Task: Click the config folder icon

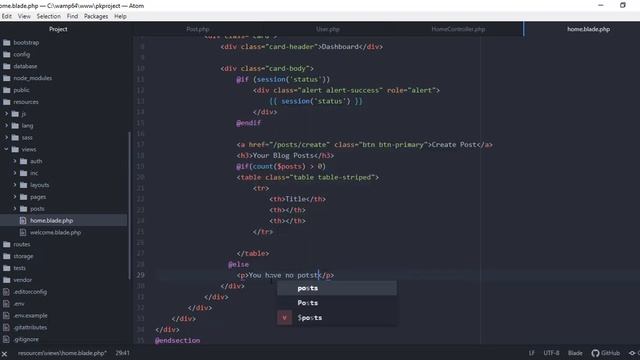Action: [7, 54]
